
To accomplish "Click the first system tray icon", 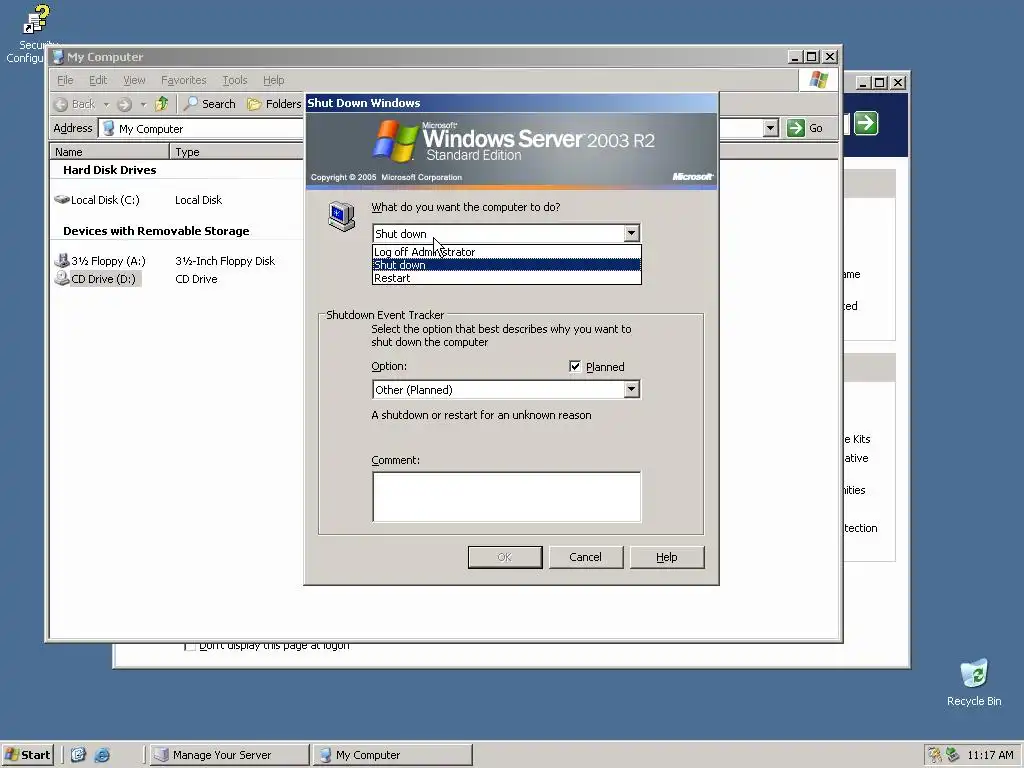I will tap(935, 755).
